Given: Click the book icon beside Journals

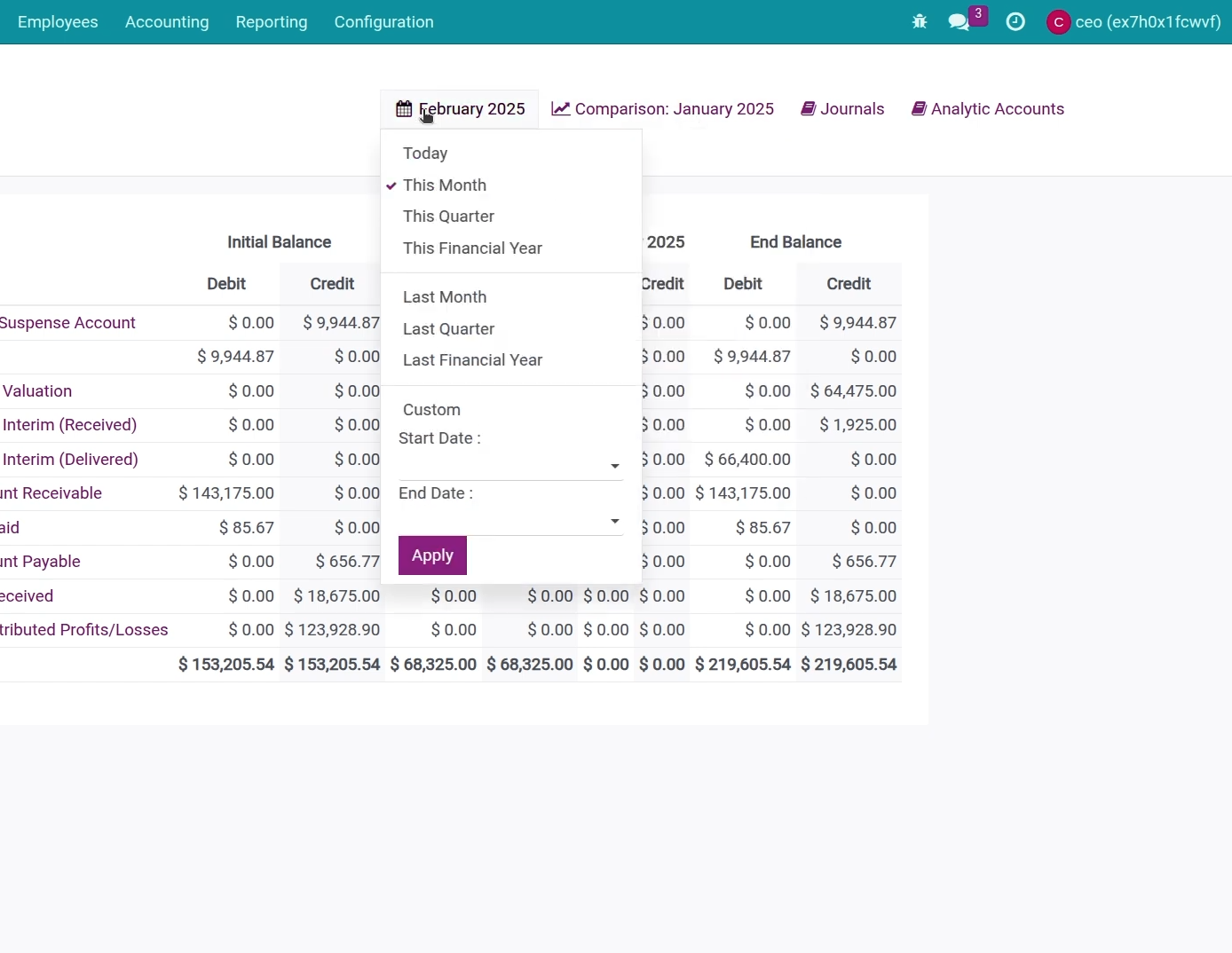Looking at the screenshot, I should [809, 109].
